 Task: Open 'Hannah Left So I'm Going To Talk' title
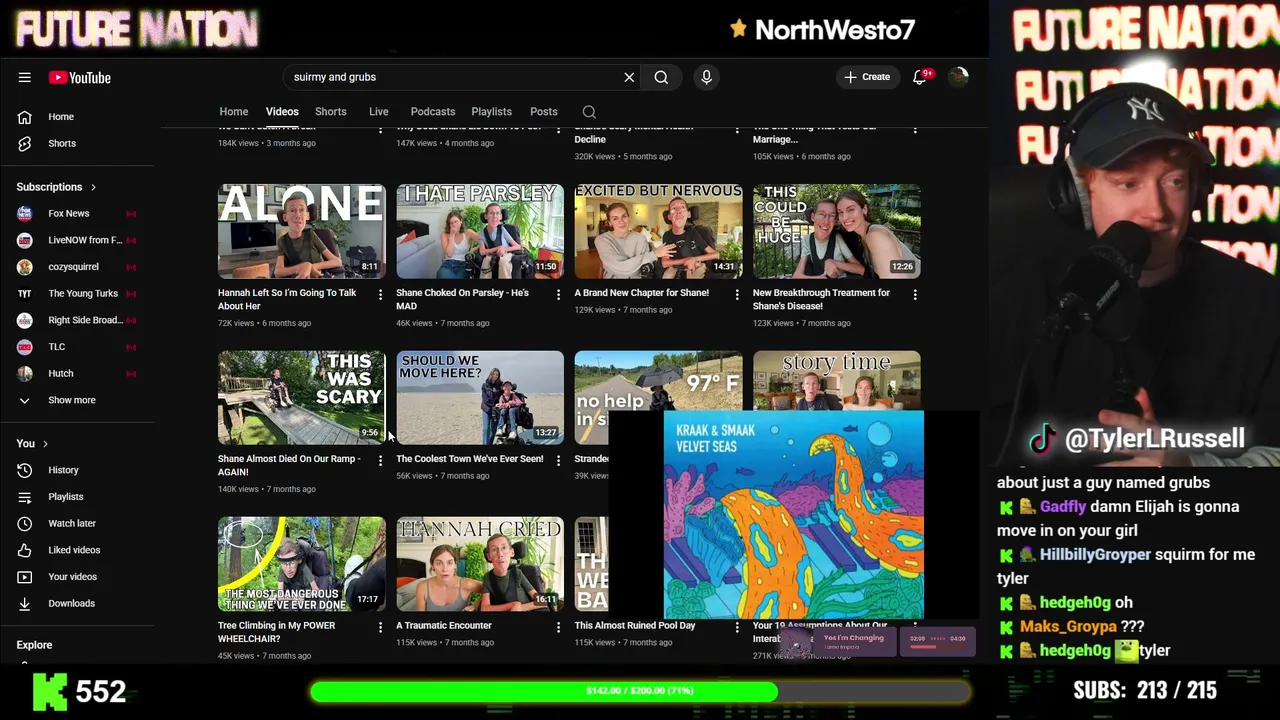tap(287, 299)
